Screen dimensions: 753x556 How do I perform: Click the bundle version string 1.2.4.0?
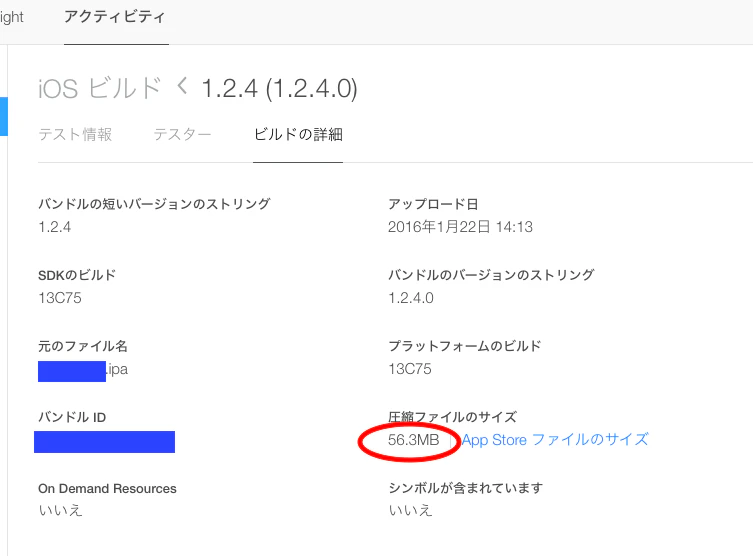point(411,298)
